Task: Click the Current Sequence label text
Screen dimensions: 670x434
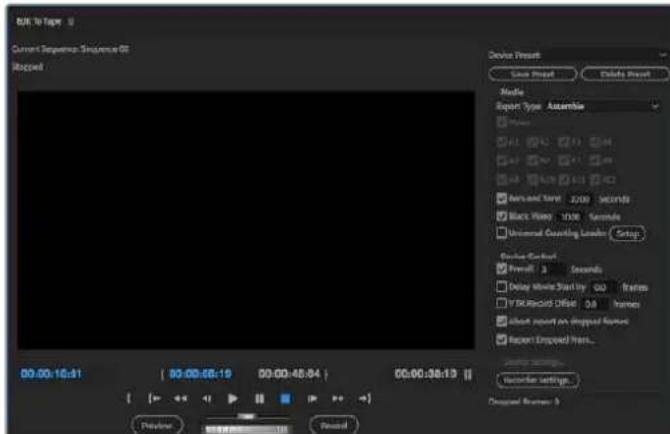Action: click(71, 49)
